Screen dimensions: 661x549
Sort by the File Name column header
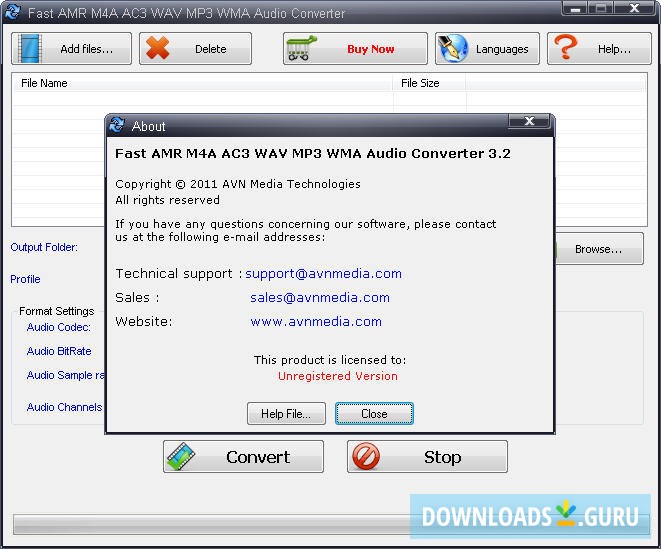tap(203, 83)
